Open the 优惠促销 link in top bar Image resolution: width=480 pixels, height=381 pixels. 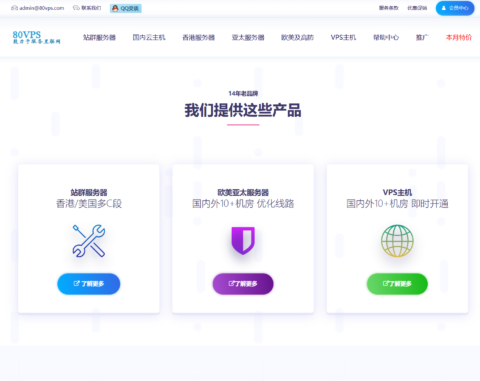[x=417, y=8]
